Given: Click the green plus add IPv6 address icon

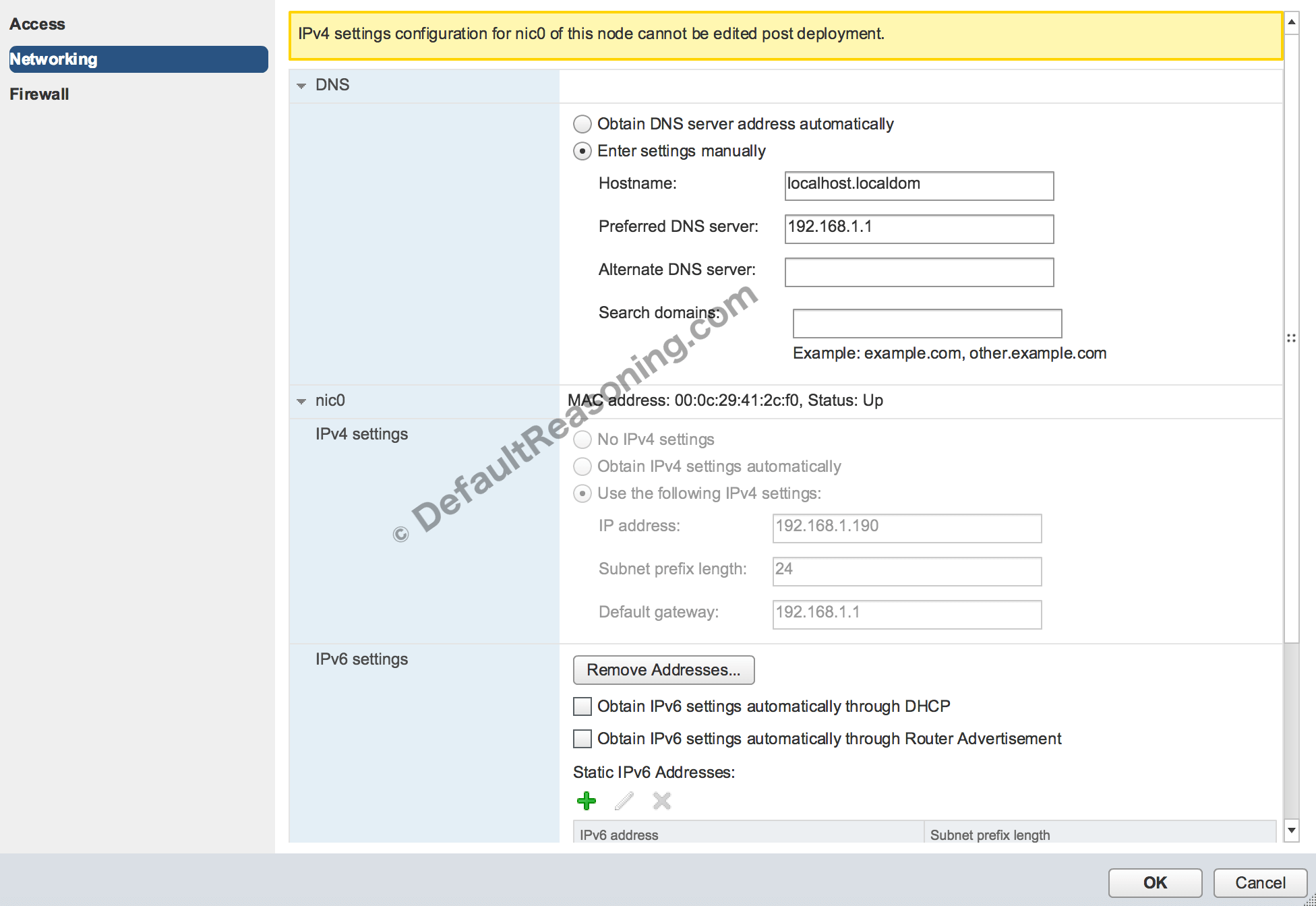Looking at the screenshot, I should pos(587,801).
